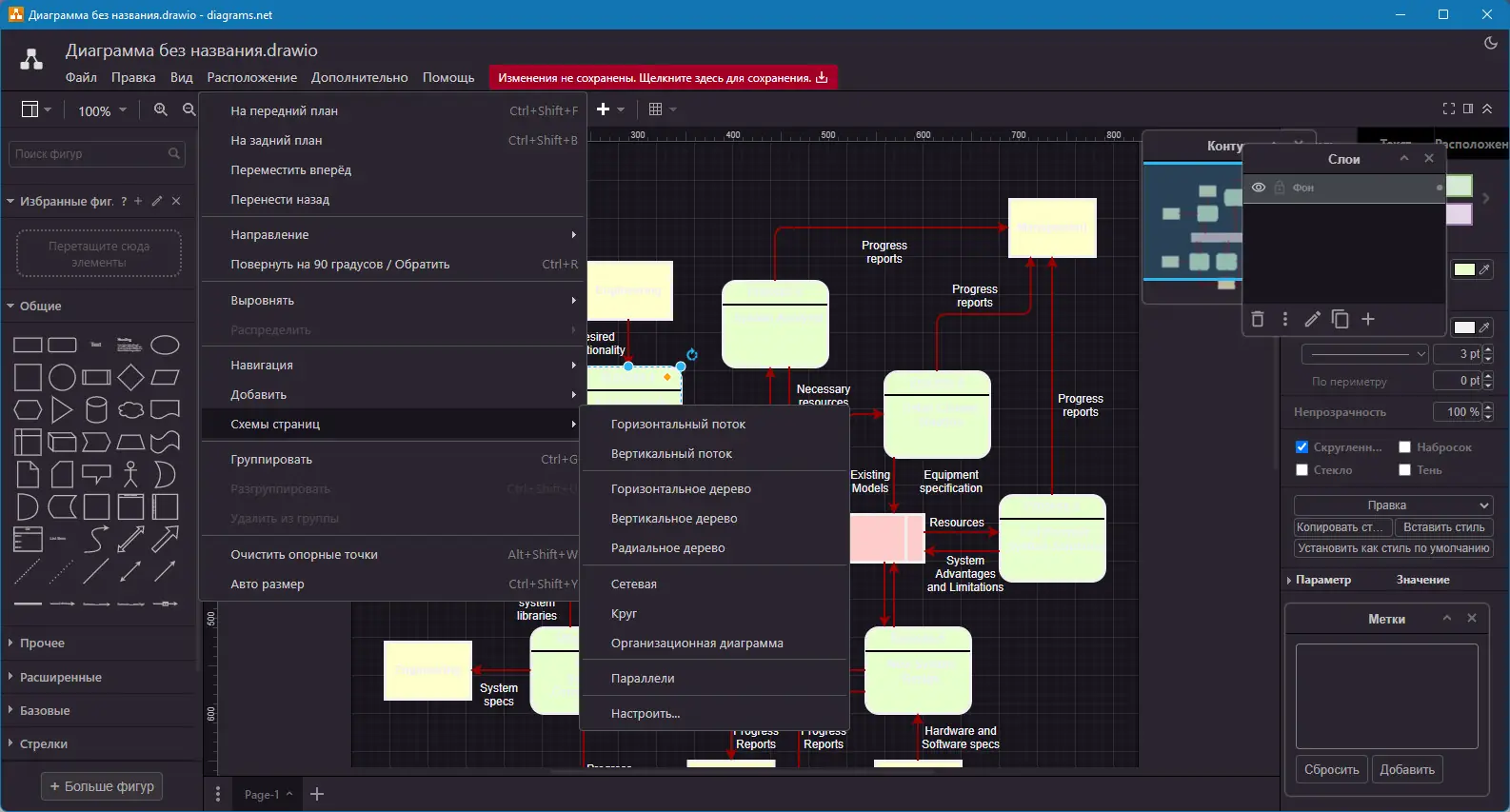The image size is (1510, 812).
Task: Open the 100% zoom dropdown
Action: [x=102, y=110]
